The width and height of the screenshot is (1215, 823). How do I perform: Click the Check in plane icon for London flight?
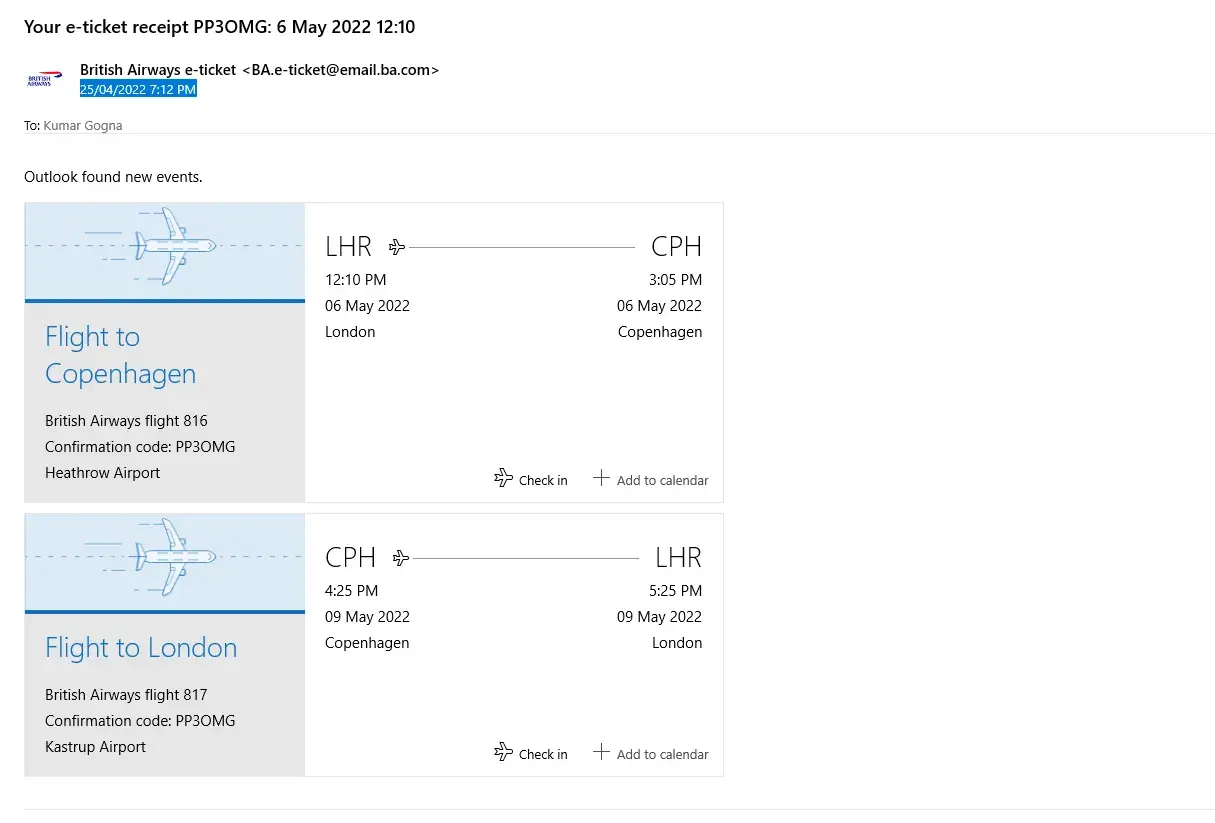pyautogui.click(x=504, y=753)
